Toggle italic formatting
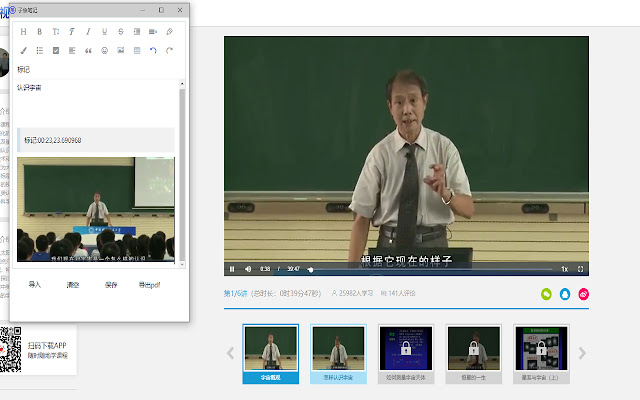This screenshot has height=400, width=640. click(88, 31)
